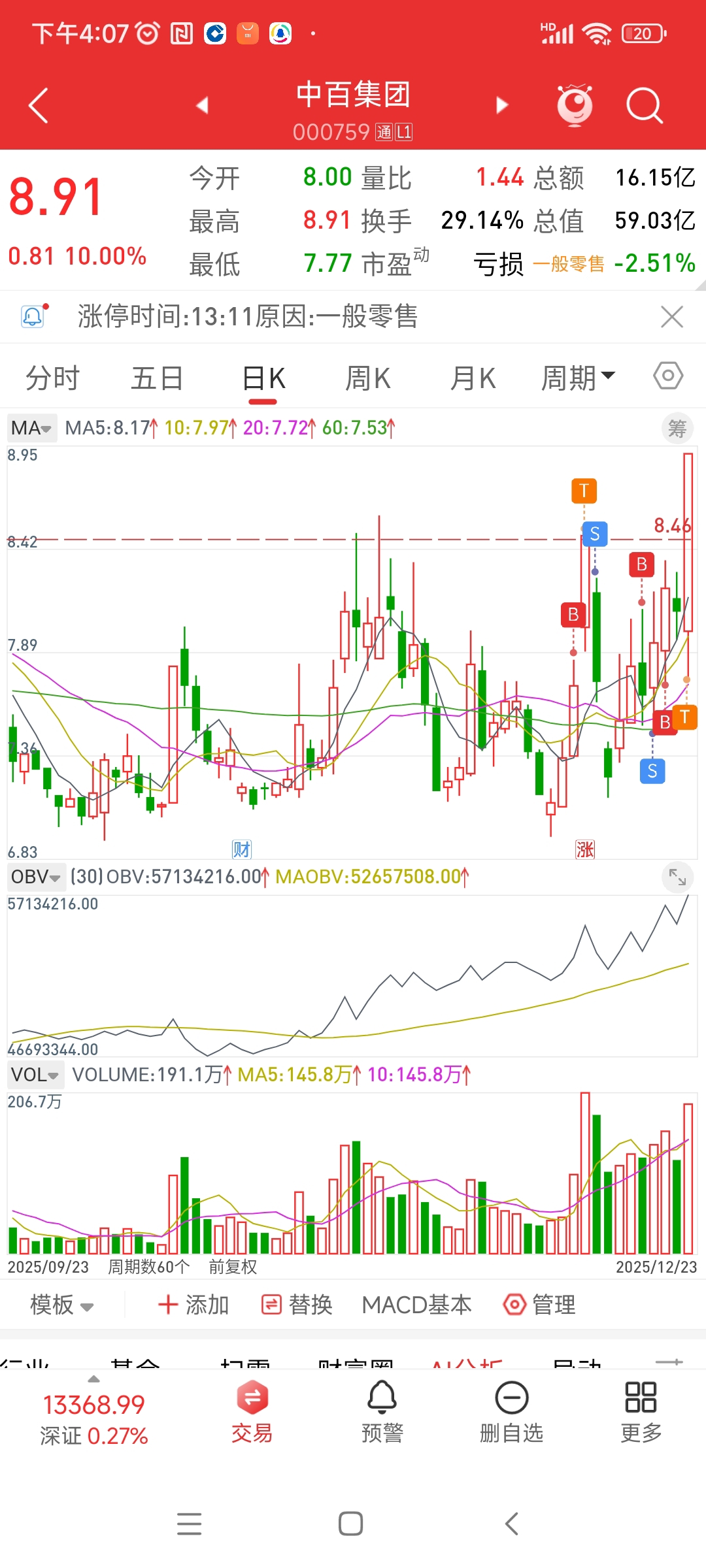706x1568 pixels.
Task: Tap VOLUME:191.1万 readout
Action: point(152,1075)
